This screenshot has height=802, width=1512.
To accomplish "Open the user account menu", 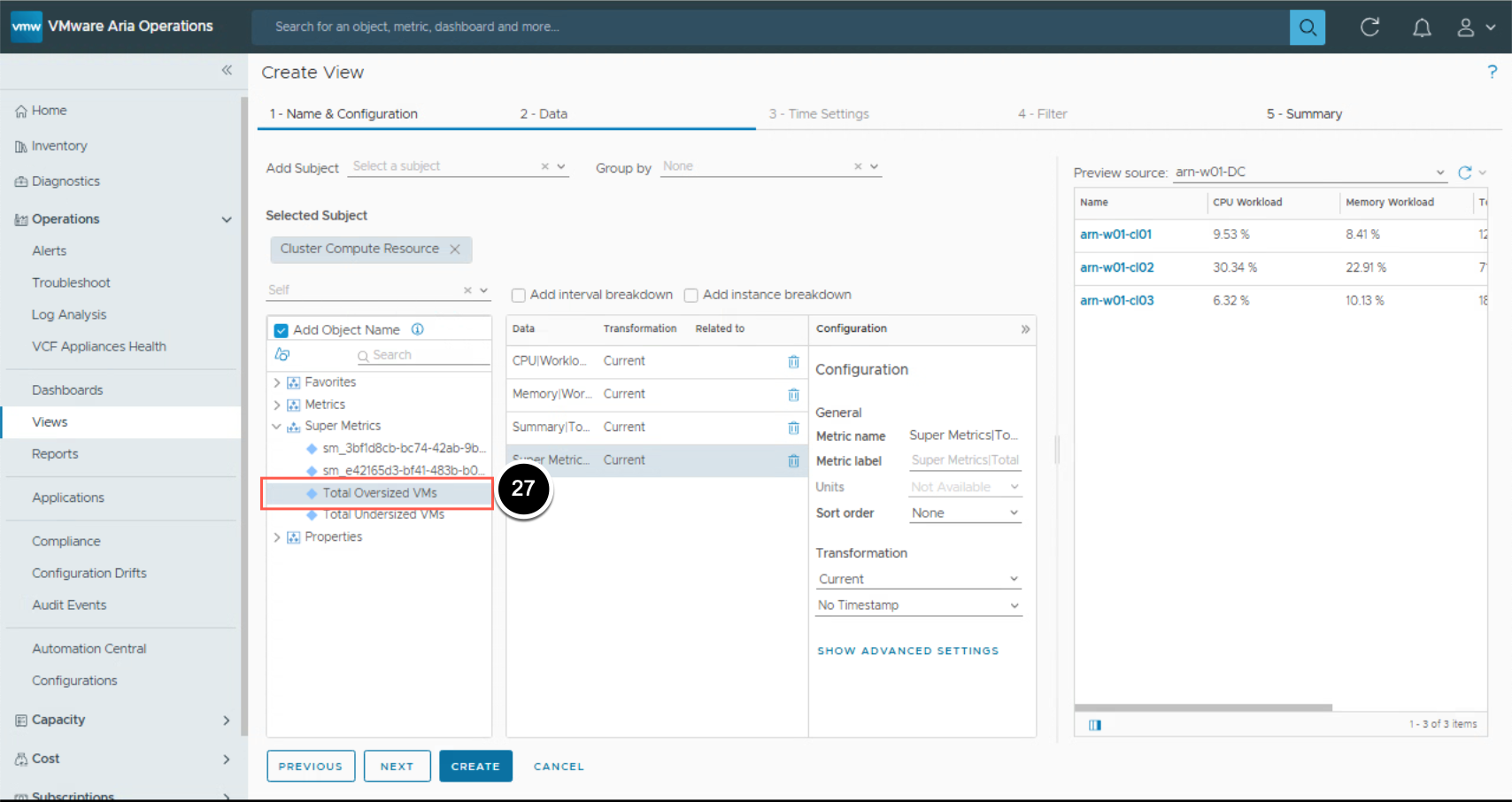I will tap(1475, 27).
